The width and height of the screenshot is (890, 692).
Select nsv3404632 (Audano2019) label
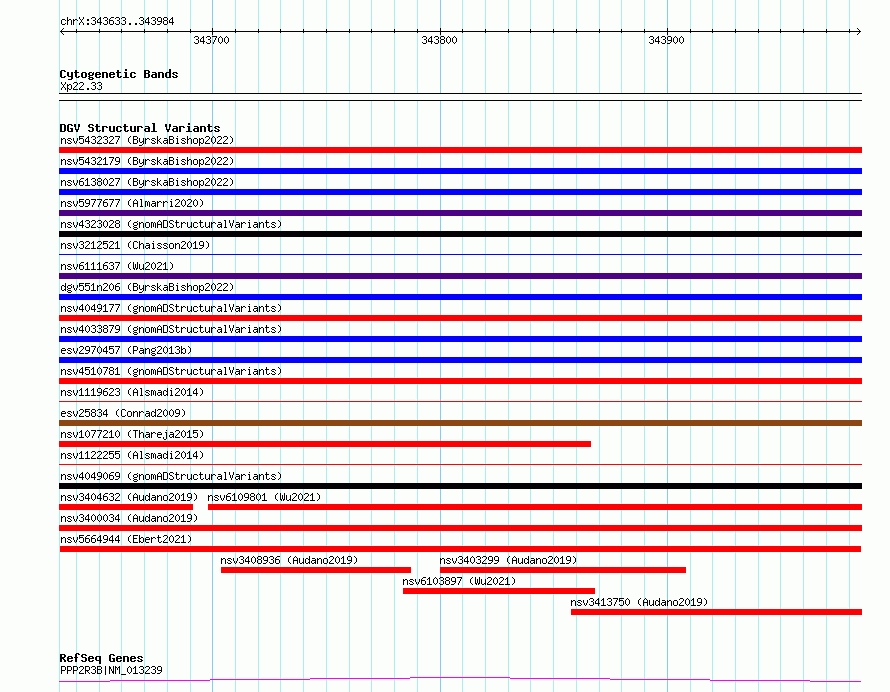129,497
